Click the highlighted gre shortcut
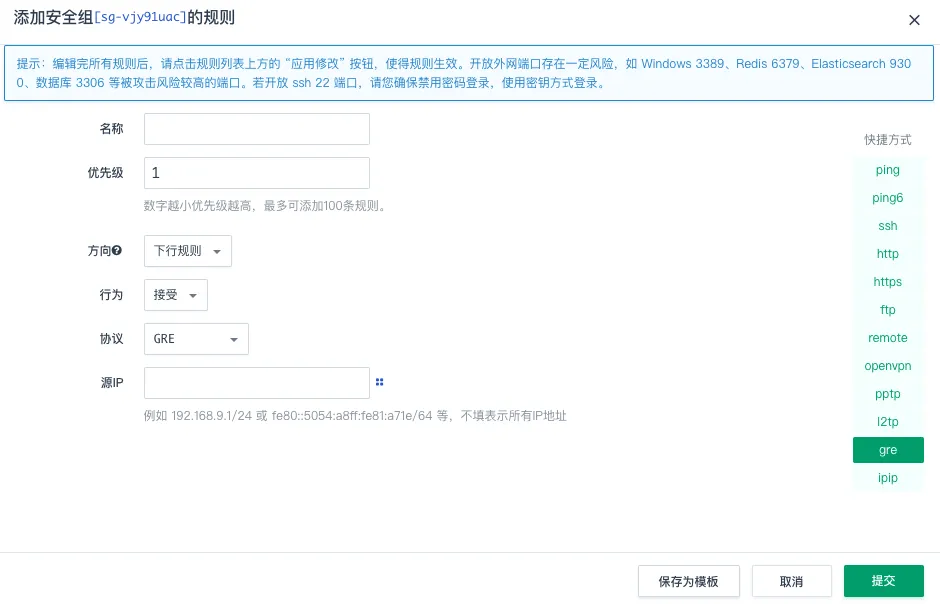The height and width of the screenshot is (604, 940). 887,450
